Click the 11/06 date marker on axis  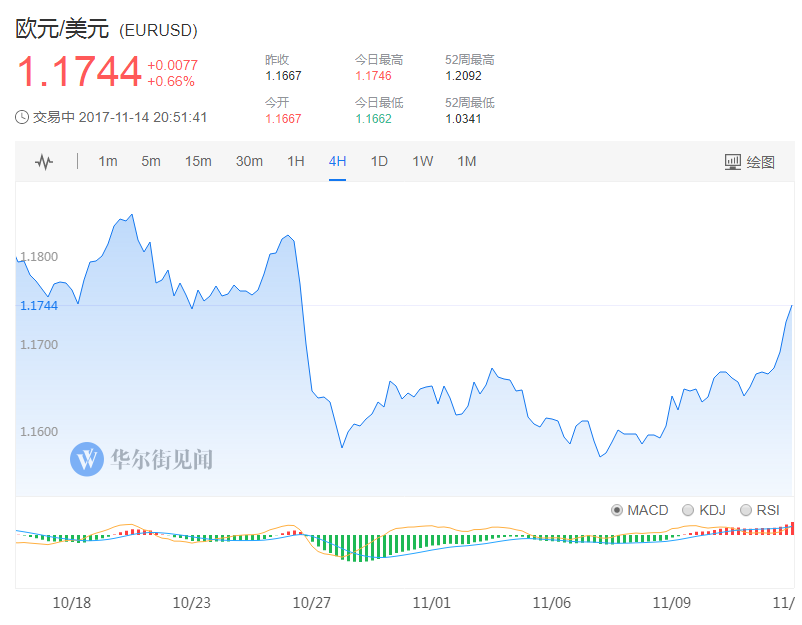tap(551, 603)
